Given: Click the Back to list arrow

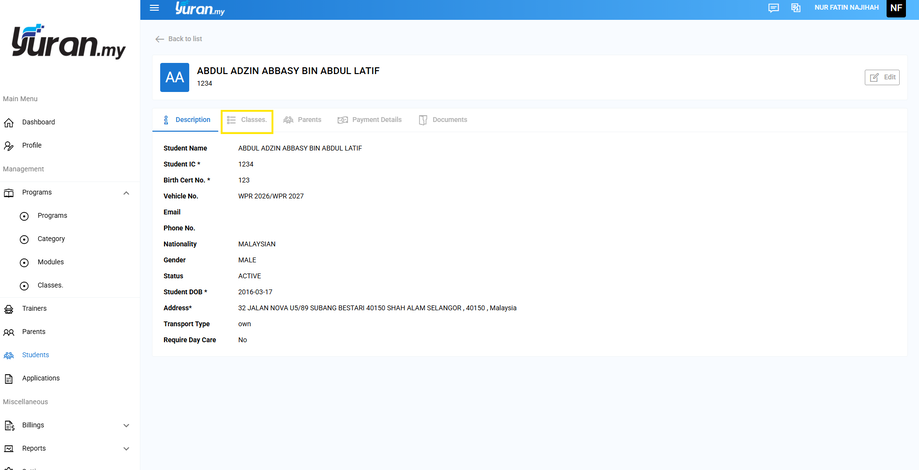Looking at the screenshot, I should [x=159, y=39].
